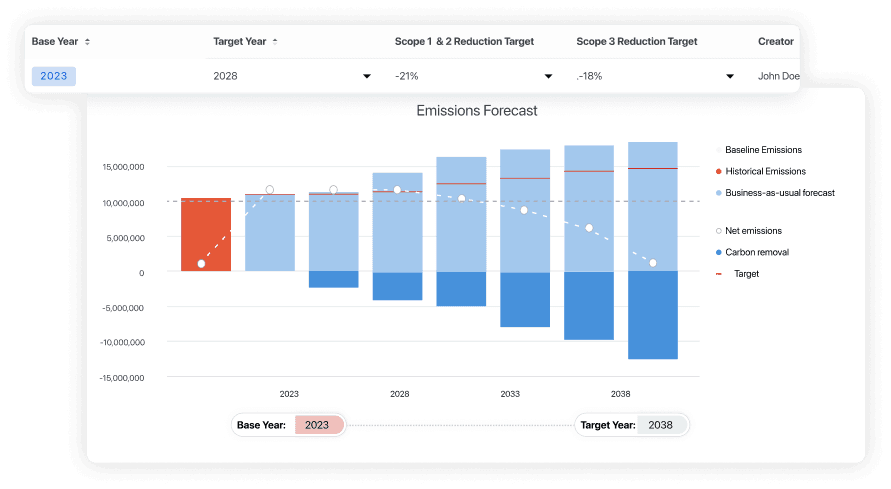Toggle Business-as-usual forecast legend dot
Image resolution: width=891 pixels, height=489 pixels.
click(719, 192)
